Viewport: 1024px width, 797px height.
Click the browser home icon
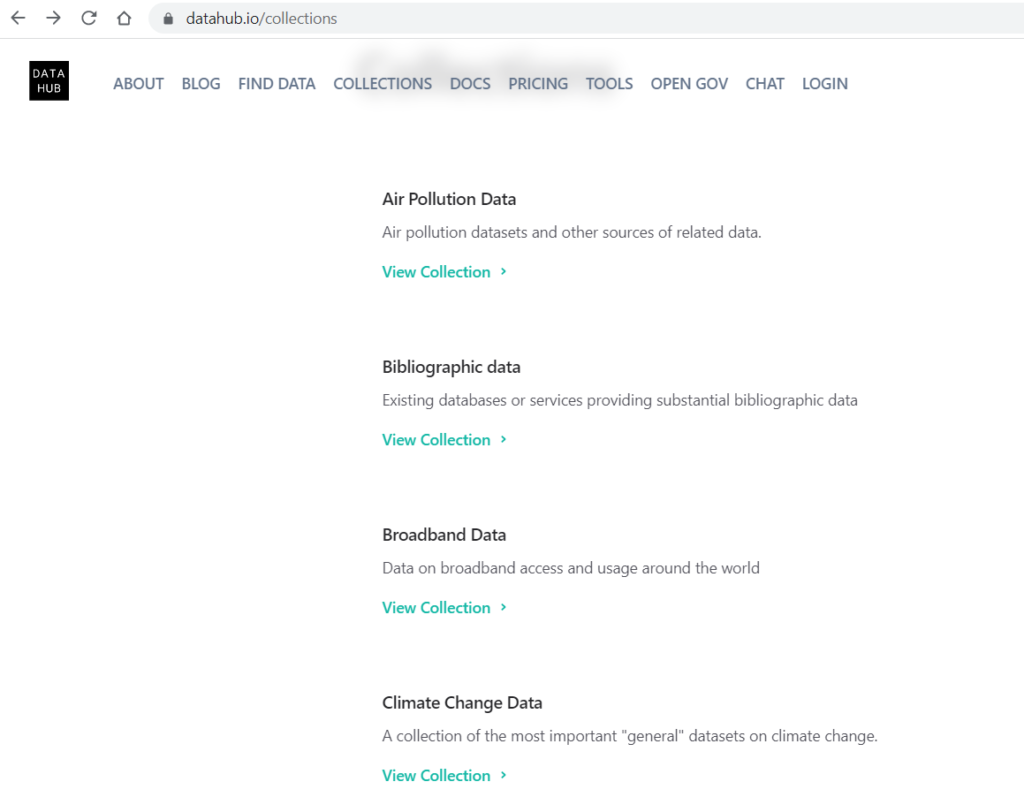(x=123, y=17)
